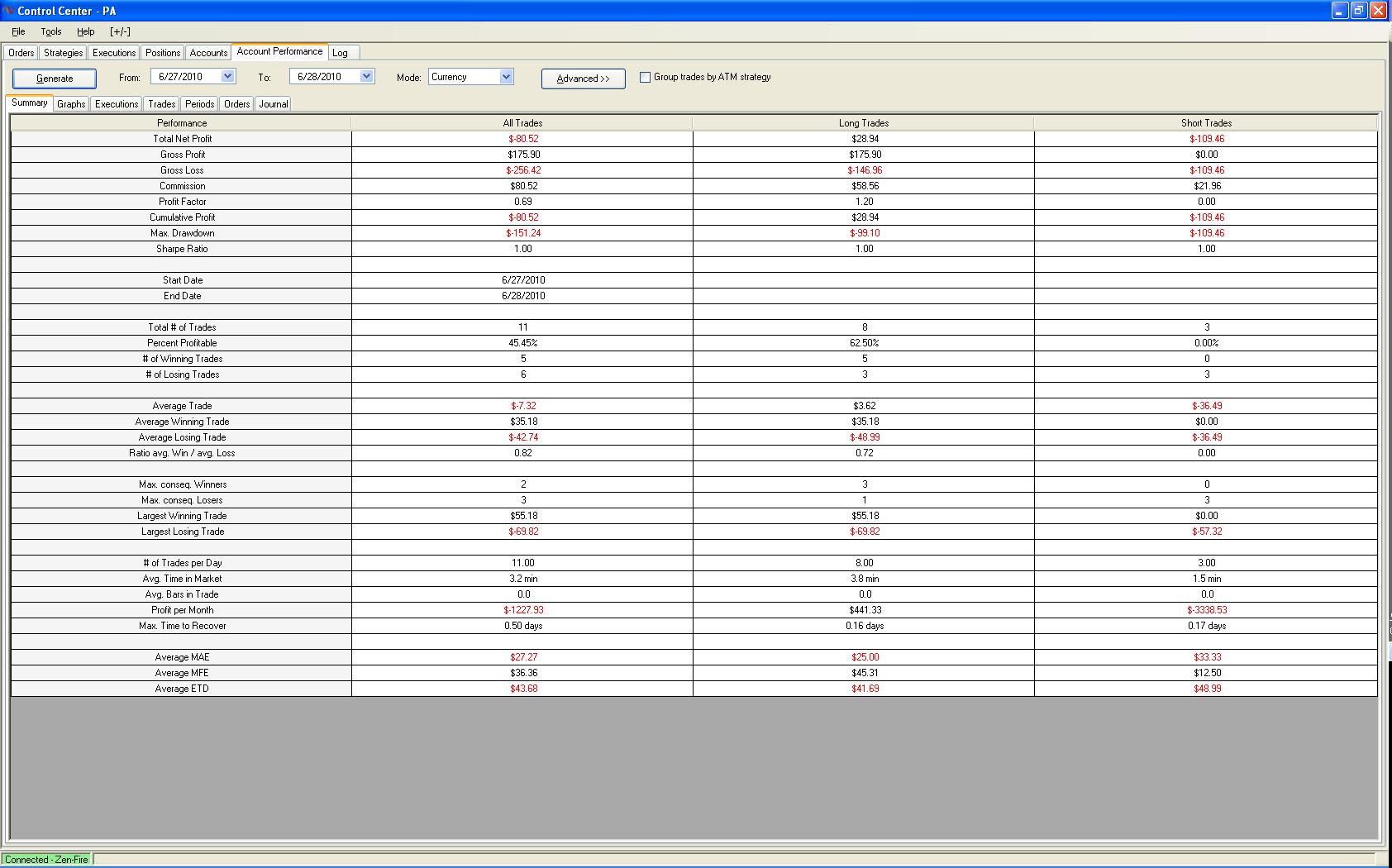Click Short Trades profit per month $-3338.53
This screenshot has width=1392, height=868.
coord(1207,610)
